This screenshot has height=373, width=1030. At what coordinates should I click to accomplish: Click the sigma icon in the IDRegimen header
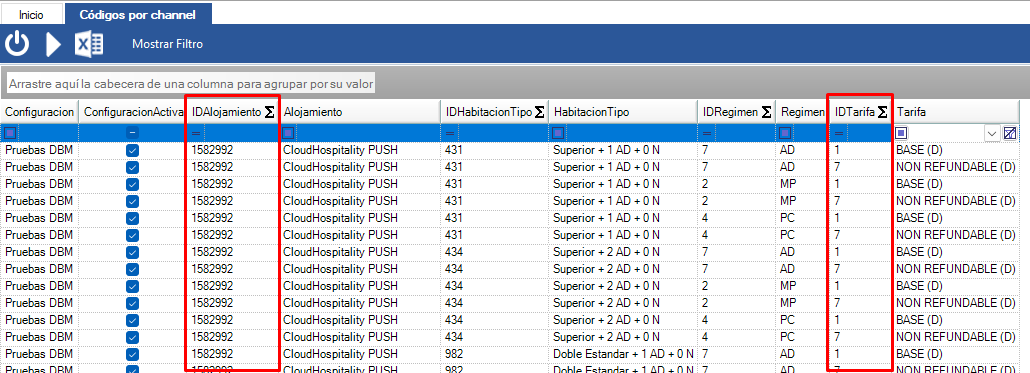pos(766,112)
